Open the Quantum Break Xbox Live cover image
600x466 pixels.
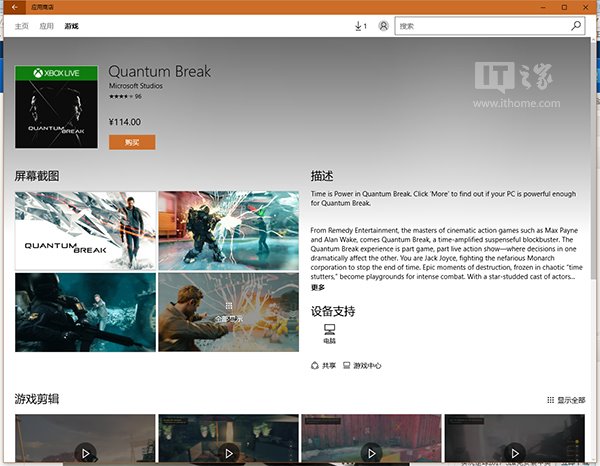[56, 107]
